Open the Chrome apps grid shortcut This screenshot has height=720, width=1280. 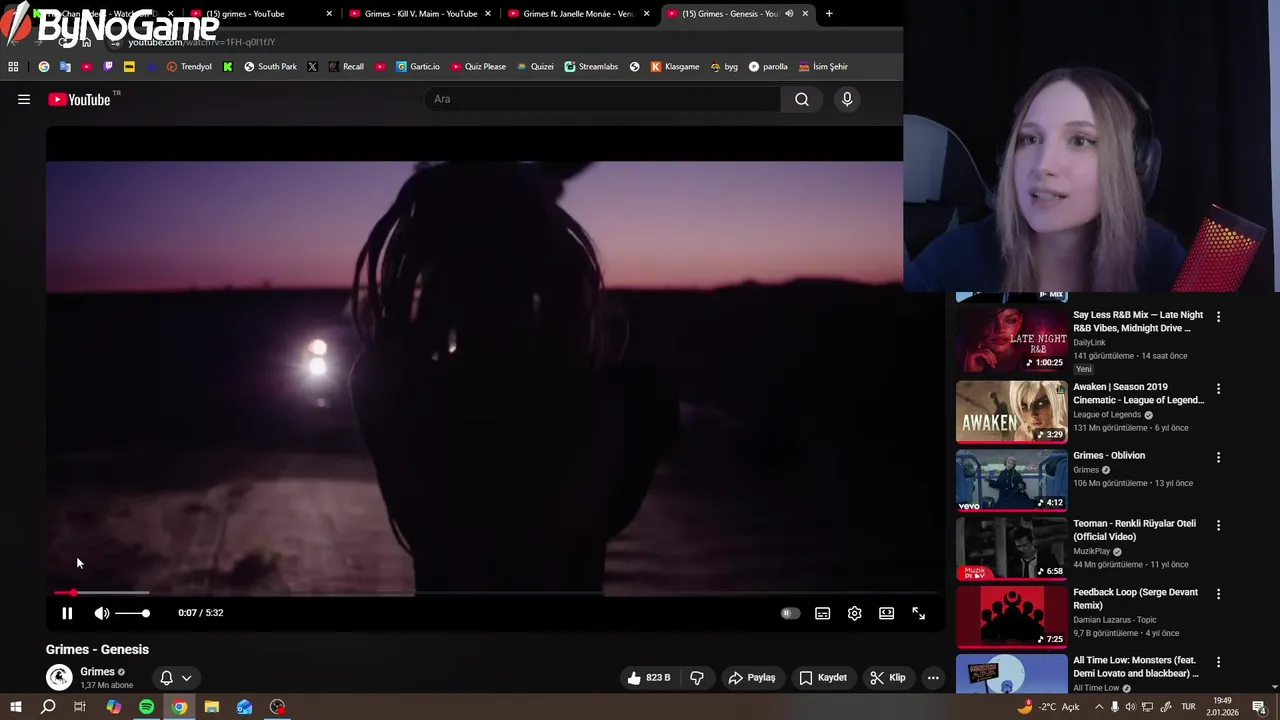(x=13, y=67)
